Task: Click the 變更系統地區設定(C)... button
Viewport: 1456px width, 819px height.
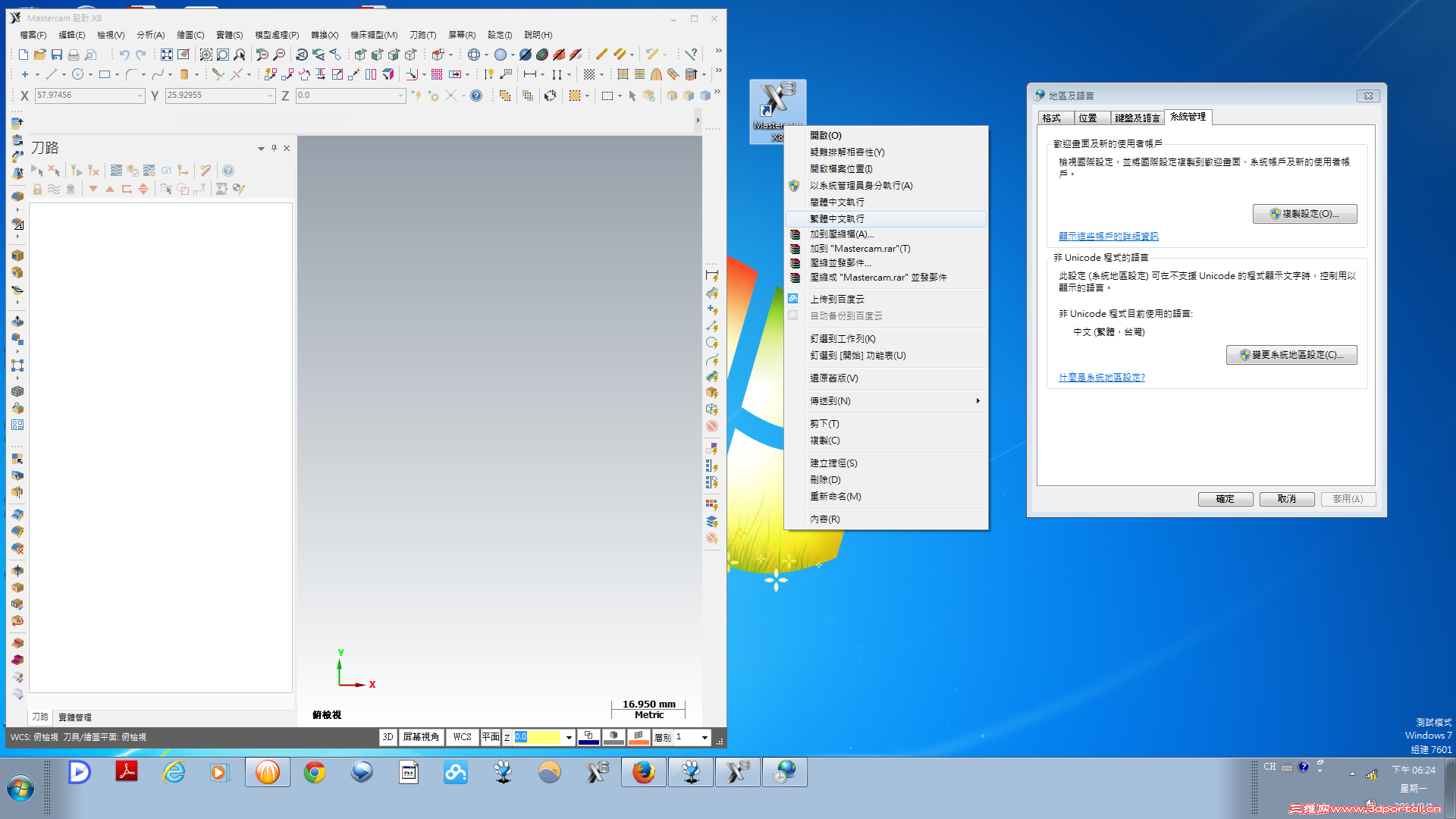Action: (1291, 355)
